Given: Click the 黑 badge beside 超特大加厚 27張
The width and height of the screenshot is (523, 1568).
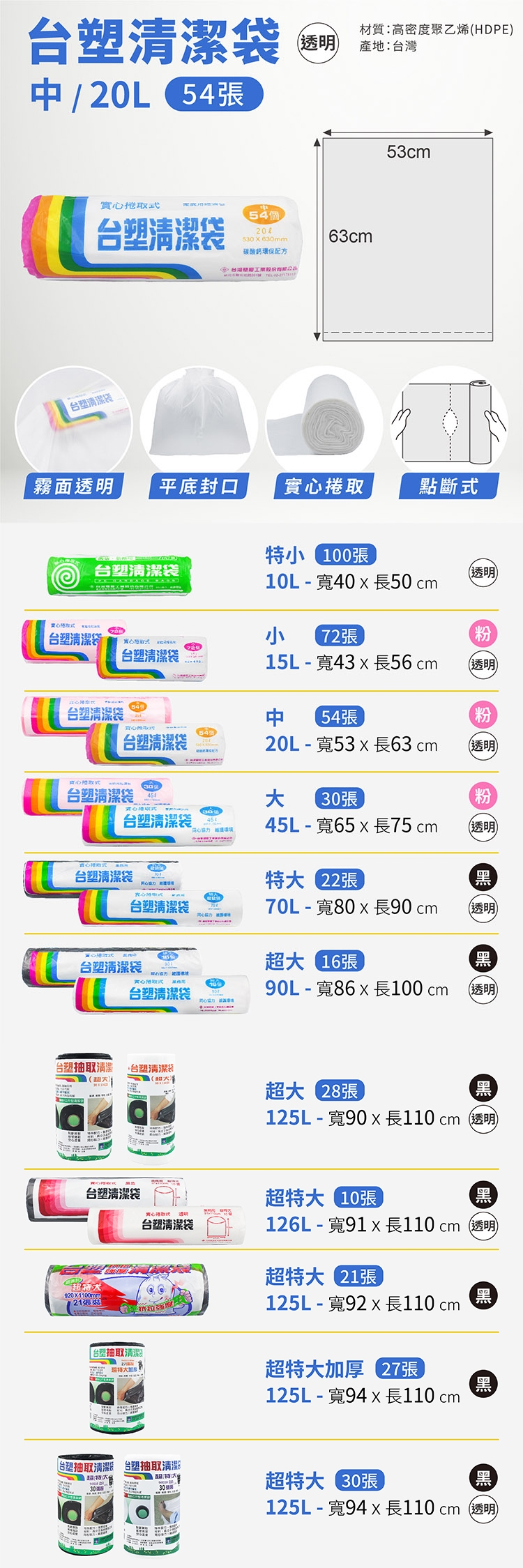Looking at the screenshot, I should (x=483, y=1384).
